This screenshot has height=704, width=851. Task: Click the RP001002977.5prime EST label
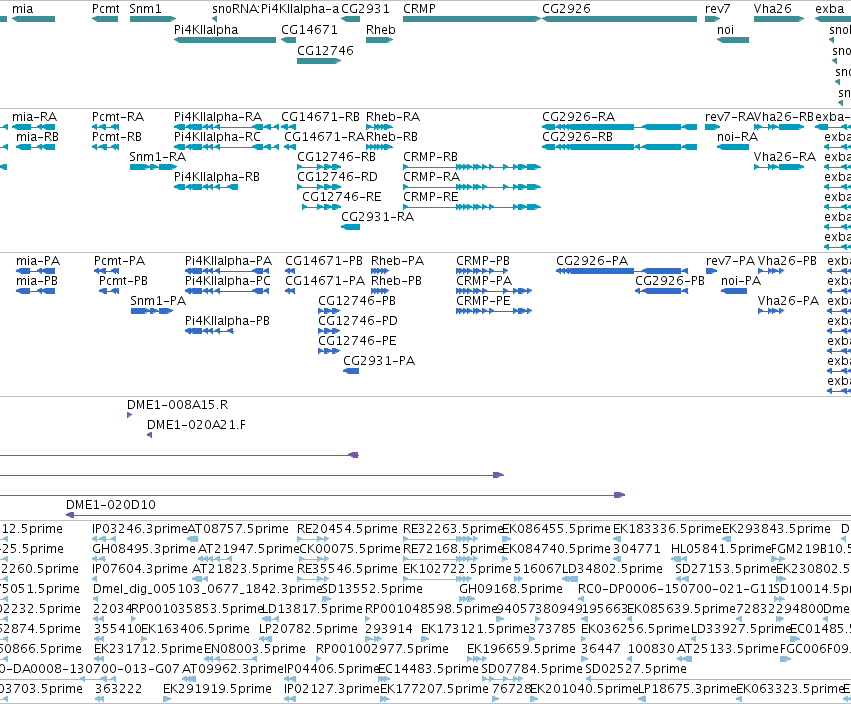[x=382, y=649]
